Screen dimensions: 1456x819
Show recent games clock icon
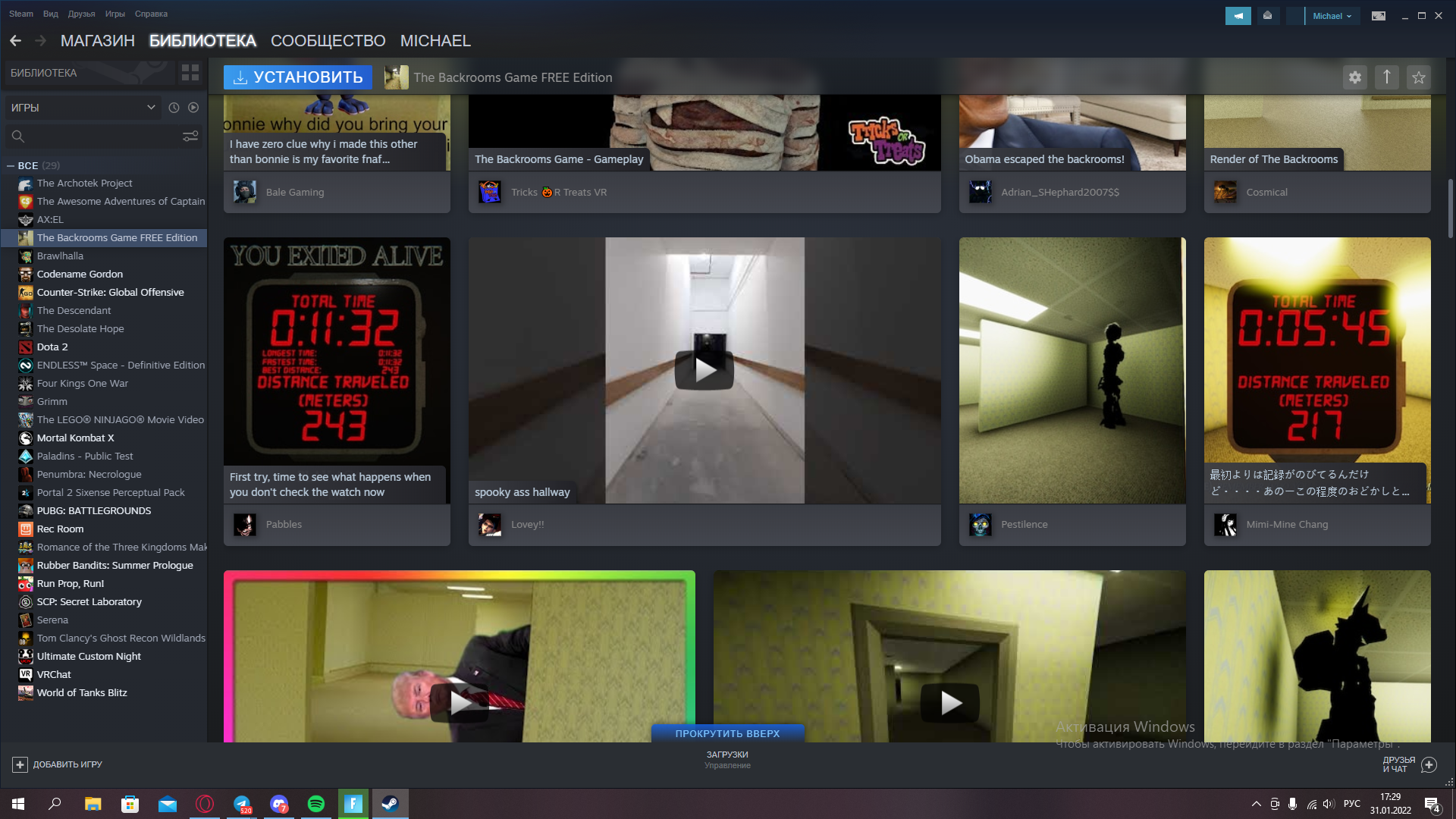174,108
